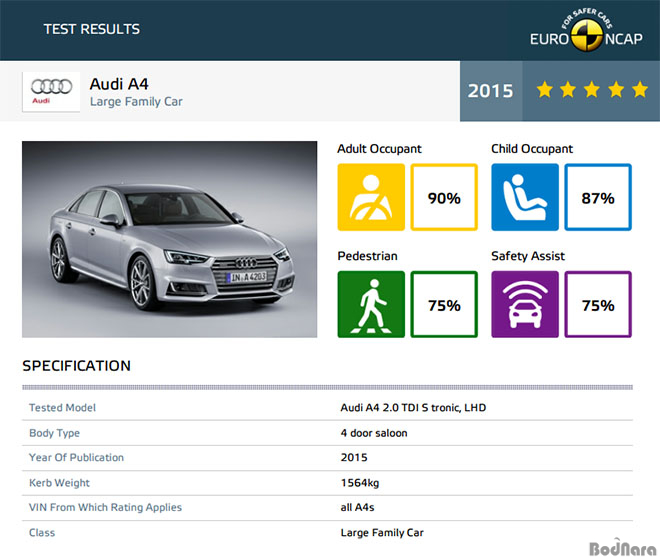Click the Adult Occupant label
This screenshot has height=559, width=660.
pyautogui.click(x=379, y=149)
